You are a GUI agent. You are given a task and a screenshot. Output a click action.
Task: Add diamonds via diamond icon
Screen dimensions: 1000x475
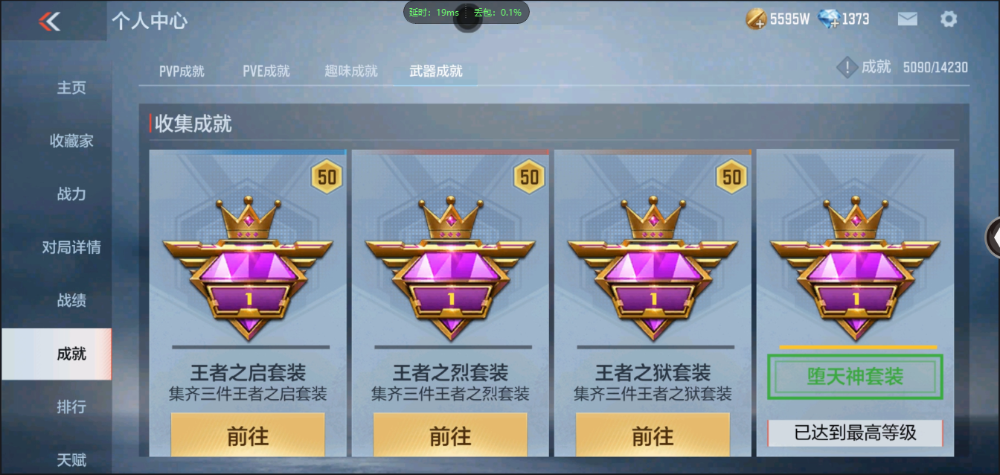pyautogui.click(x=828, y=19)
